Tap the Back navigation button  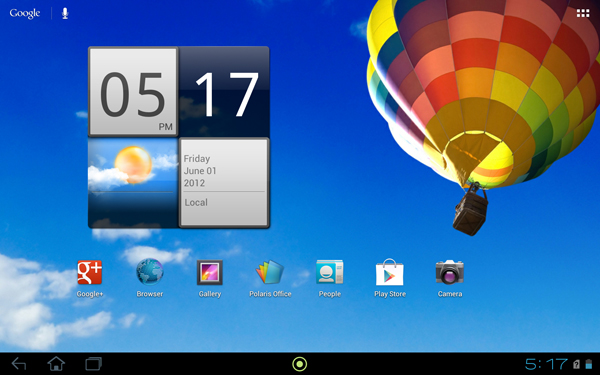(x=19, y=364)
